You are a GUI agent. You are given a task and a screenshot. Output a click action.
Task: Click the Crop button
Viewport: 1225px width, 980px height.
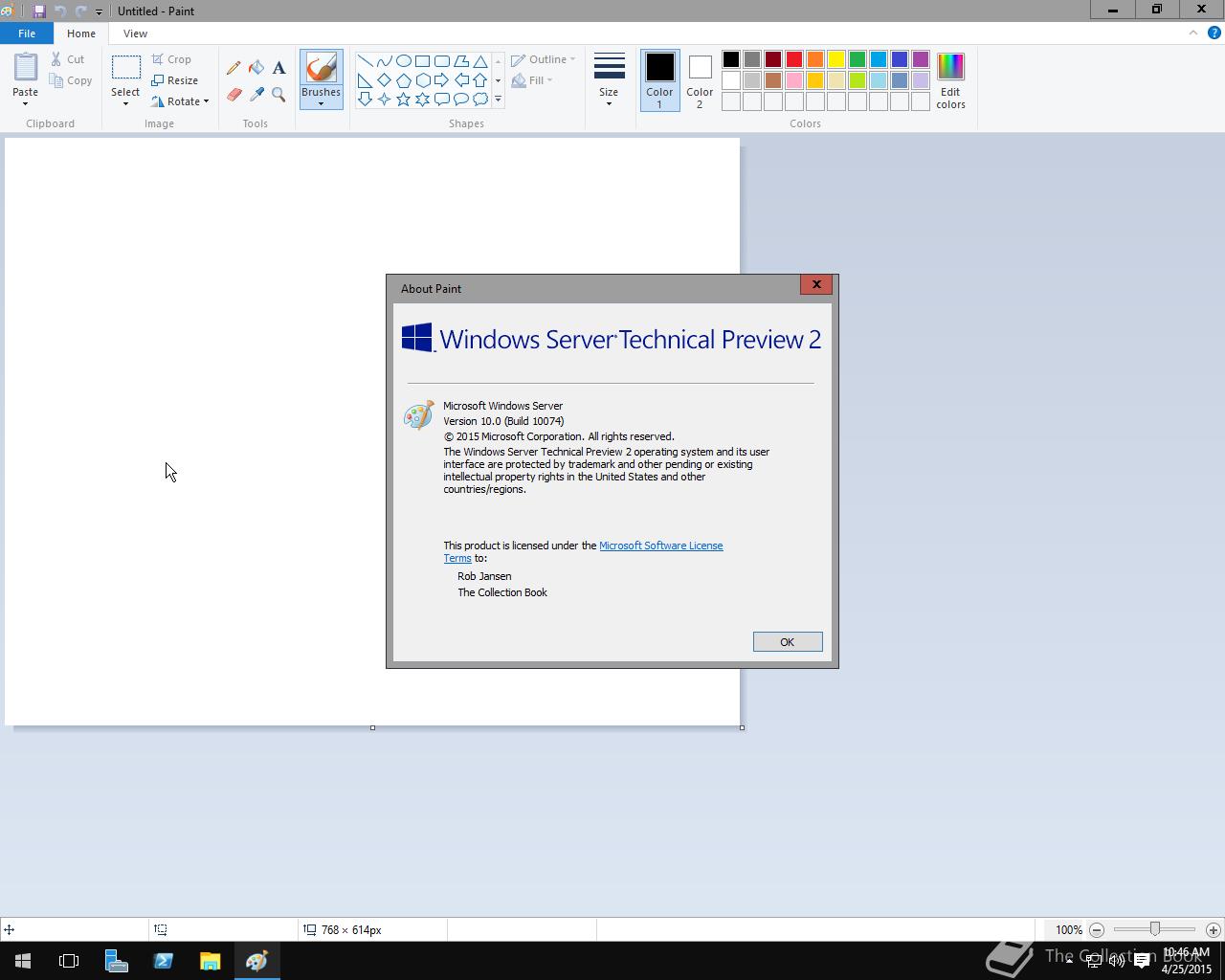pos(172,59)
